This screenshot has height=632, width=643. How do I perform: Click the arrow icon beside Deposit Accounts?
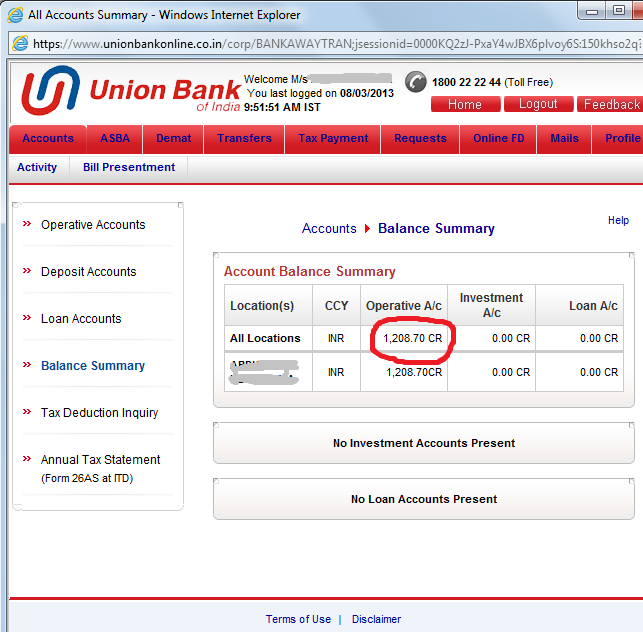pos(27,271)
